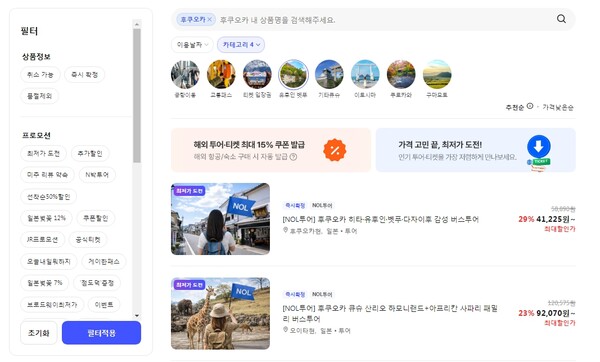Toggle the 이벤트 filter chip
The image size is (600, 362).
(x=104, y=305)
